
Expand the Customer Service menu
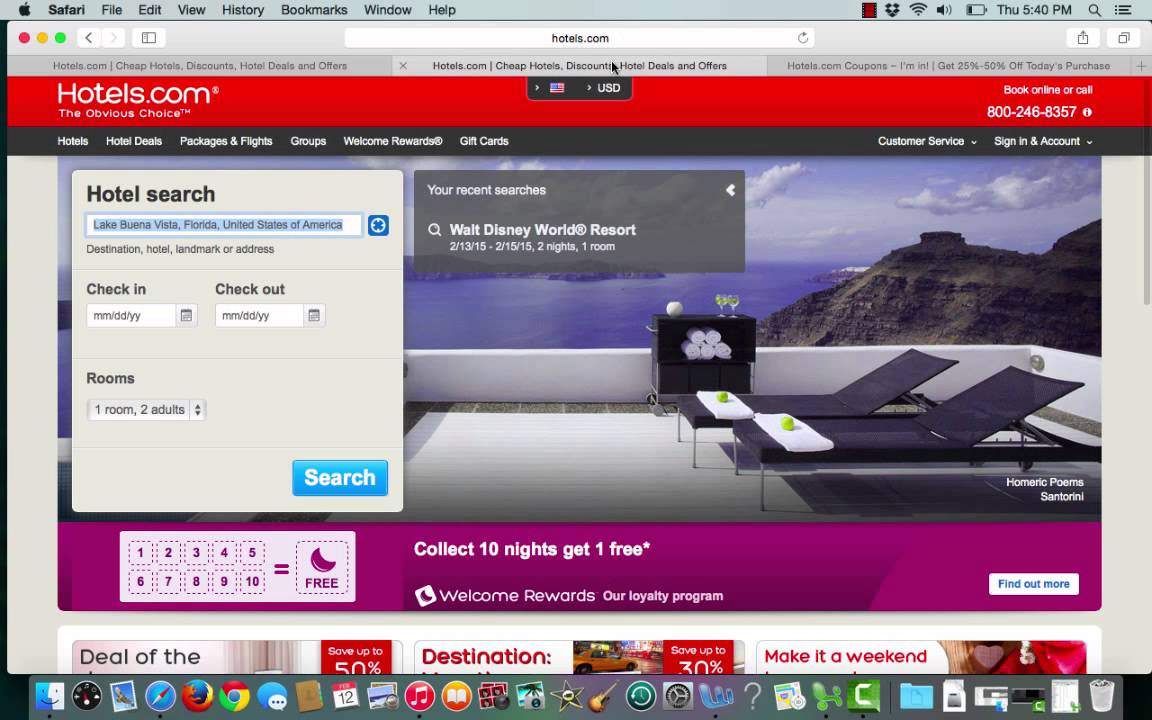927,141
